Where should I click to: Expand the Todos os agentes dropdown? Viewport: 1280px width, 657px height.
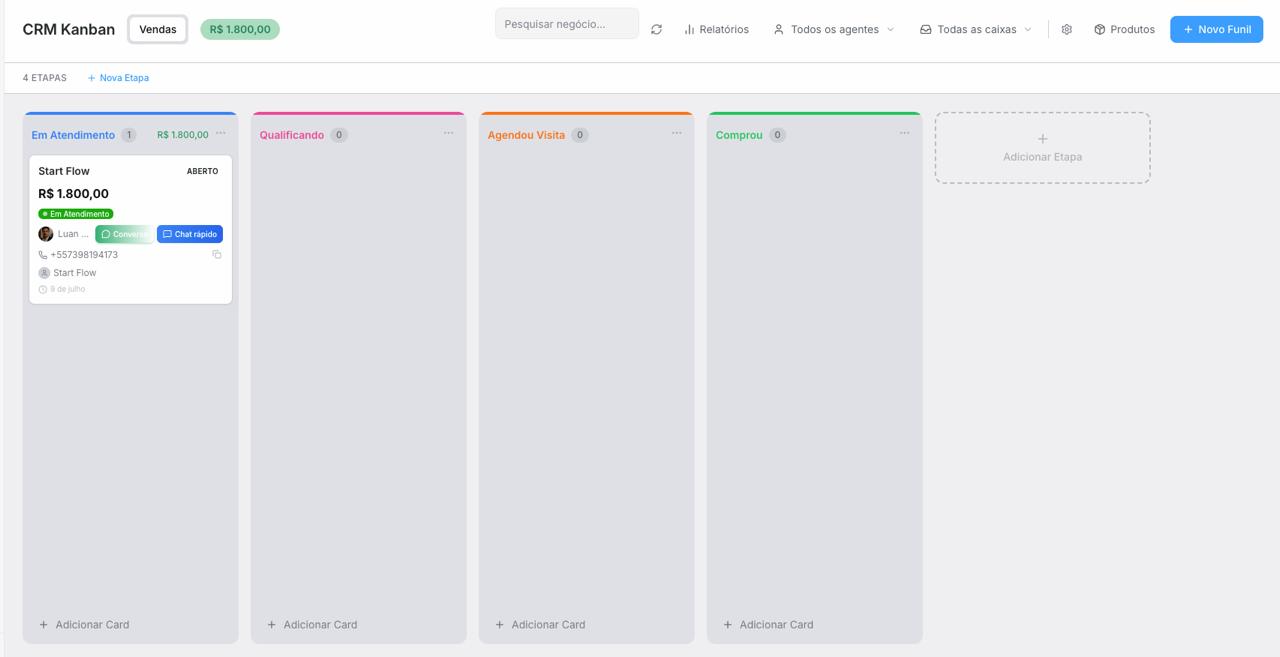[x=833, y=29]
